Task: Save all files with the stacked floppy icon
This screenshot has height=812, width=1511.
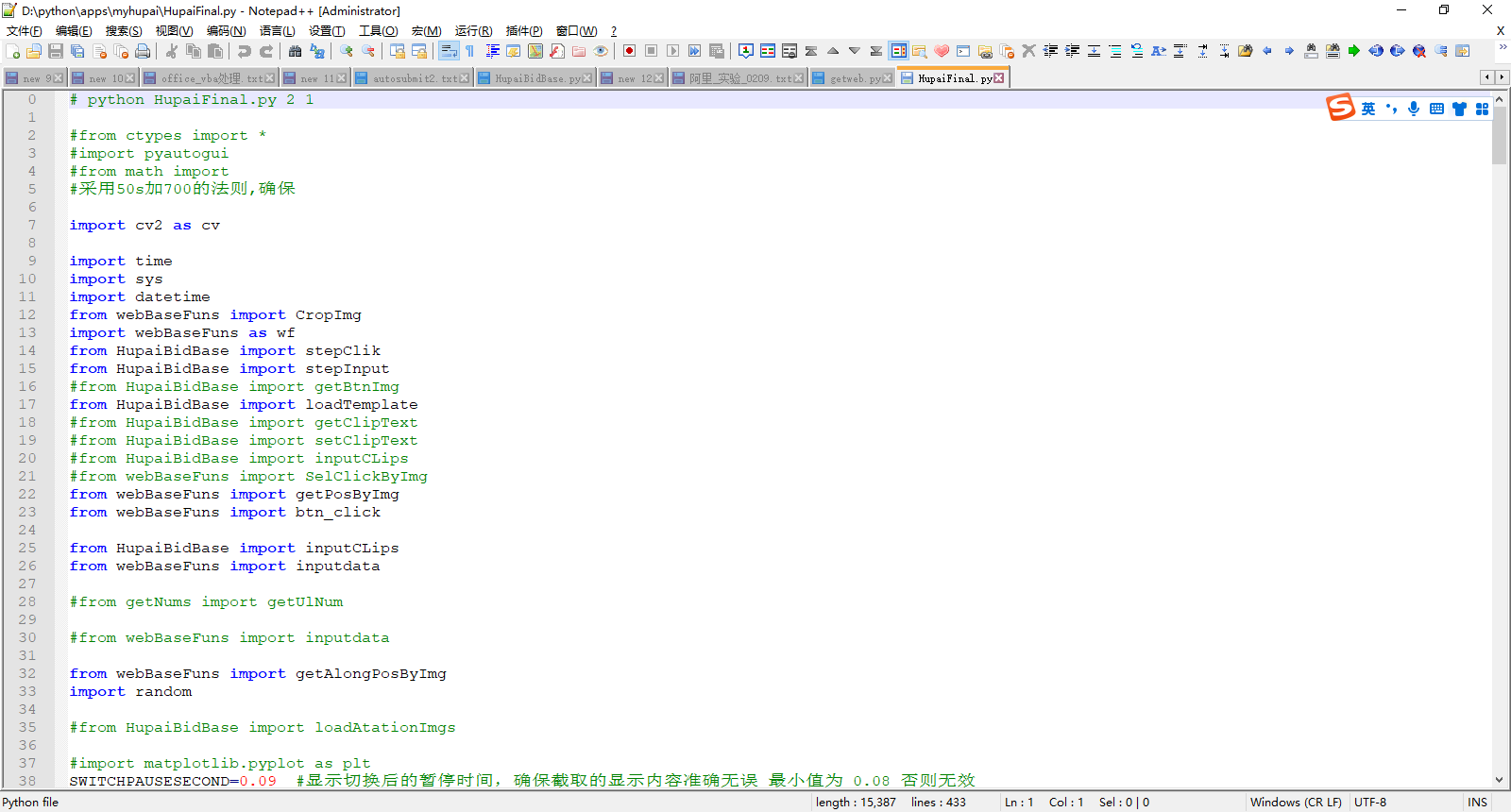Action: point(77,51)
